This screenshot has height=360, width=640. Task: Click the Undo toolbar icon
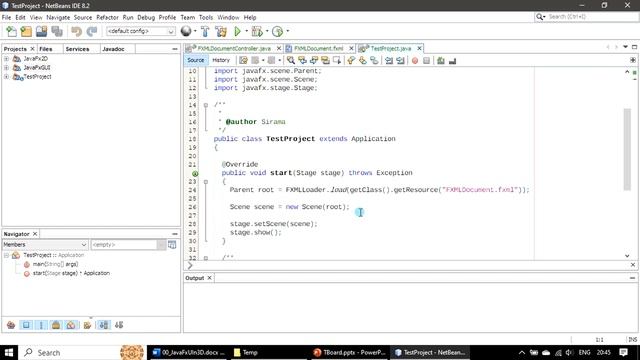tap(76, 31)
